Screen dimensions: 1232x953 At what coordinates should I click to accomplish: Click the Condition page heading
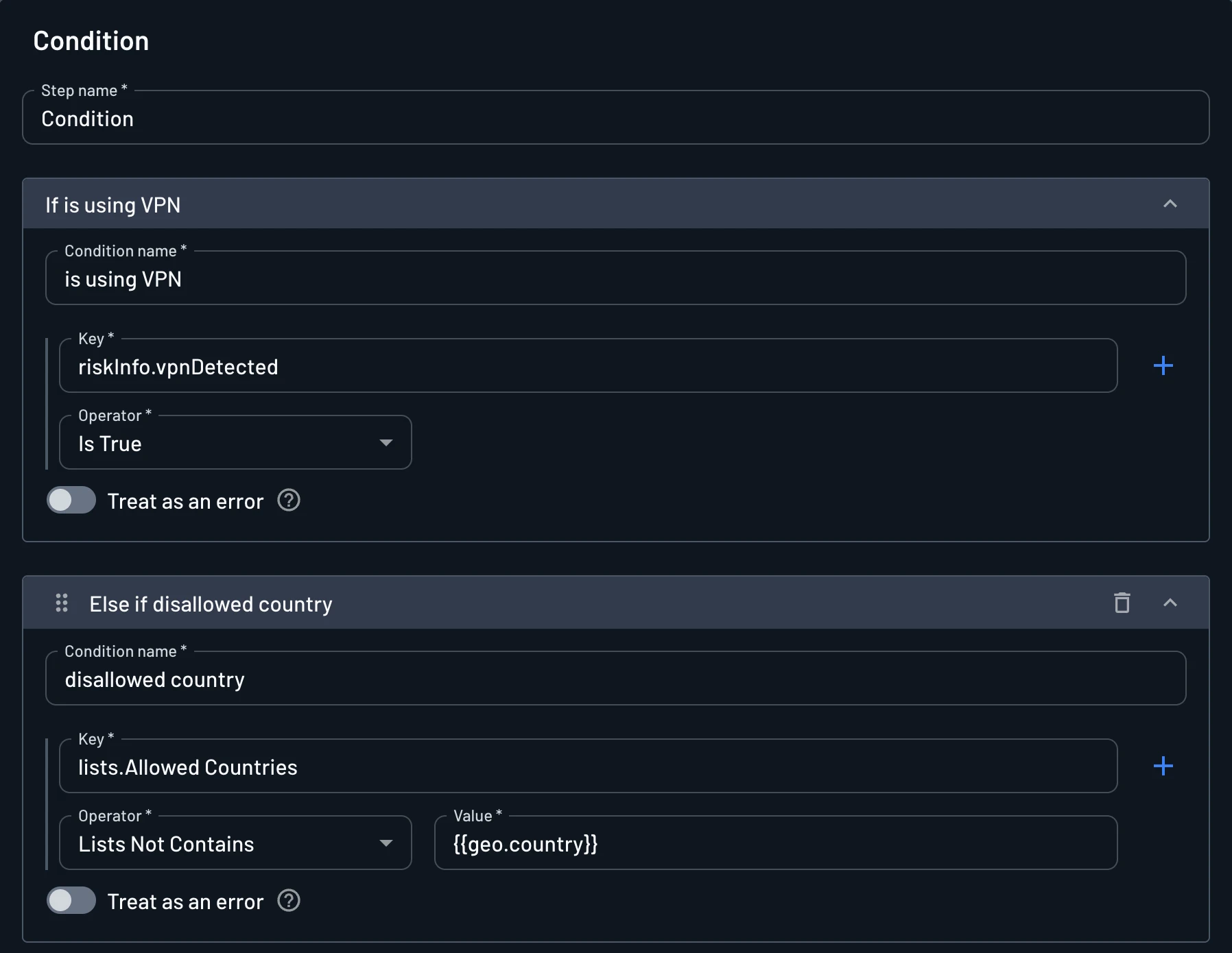click(91, 41)
